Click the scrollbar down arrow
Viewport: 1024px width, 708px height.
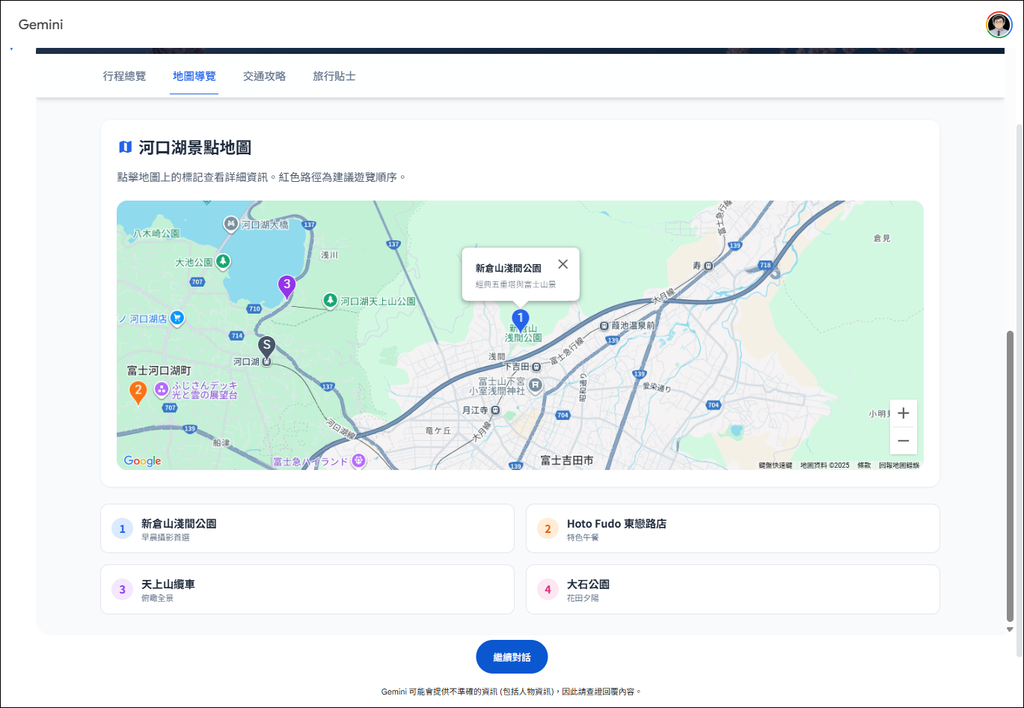pyautogui.click(x=1010, y=630)
